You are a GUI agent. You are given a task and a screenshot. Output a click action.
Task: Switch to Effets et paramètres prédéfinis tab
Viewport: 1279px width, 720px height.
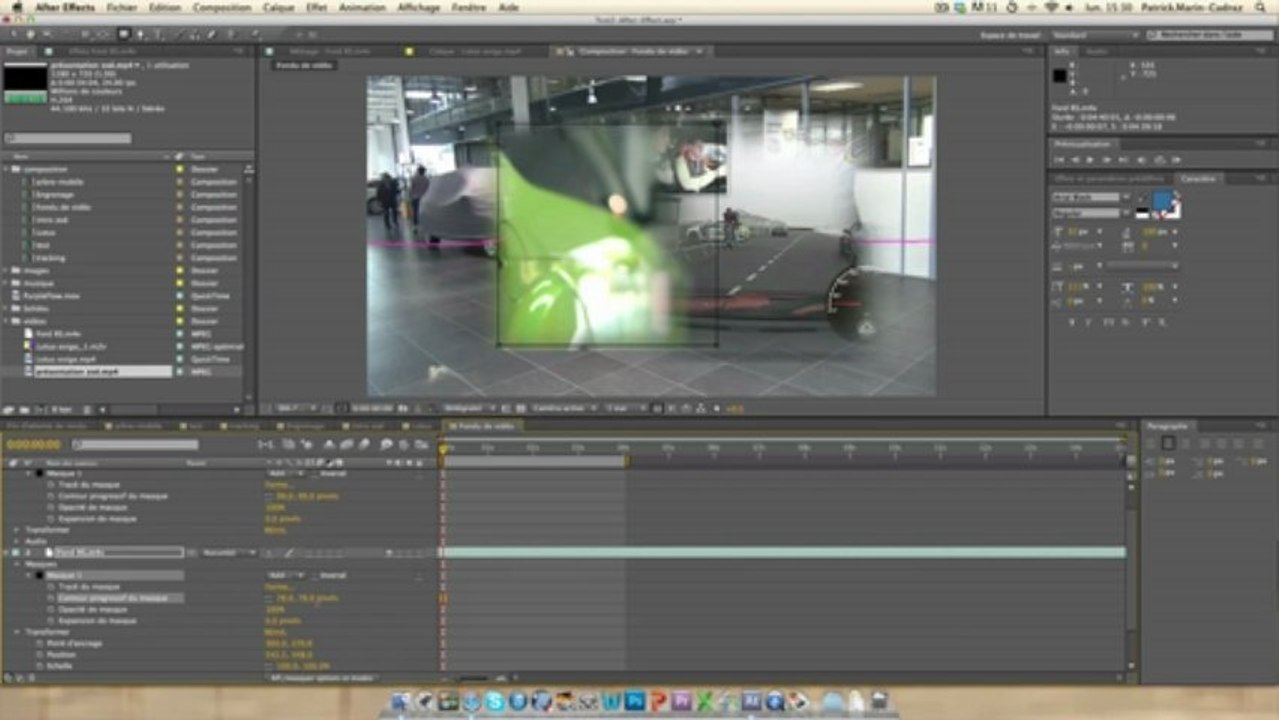coord(1110,178)
